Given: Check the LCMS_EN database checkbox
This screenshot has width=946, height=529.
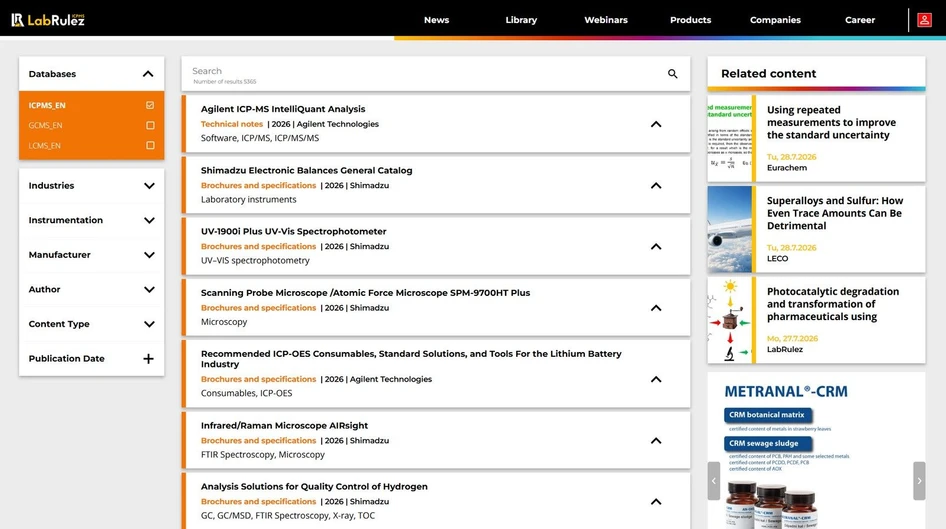Looking at the screenshot, I should (150, 145).
